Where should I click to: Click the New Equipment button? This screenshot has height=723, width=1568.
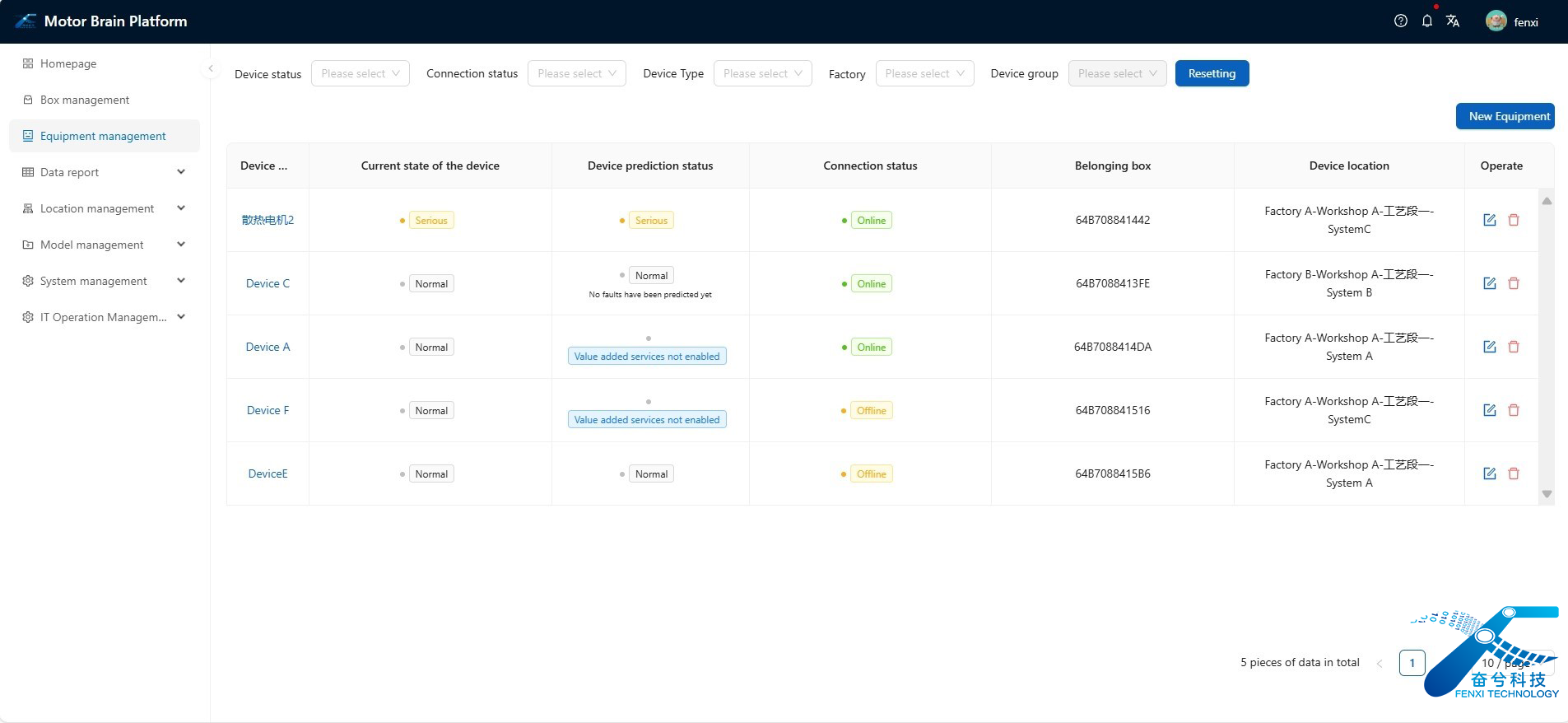click(1505, 116)
